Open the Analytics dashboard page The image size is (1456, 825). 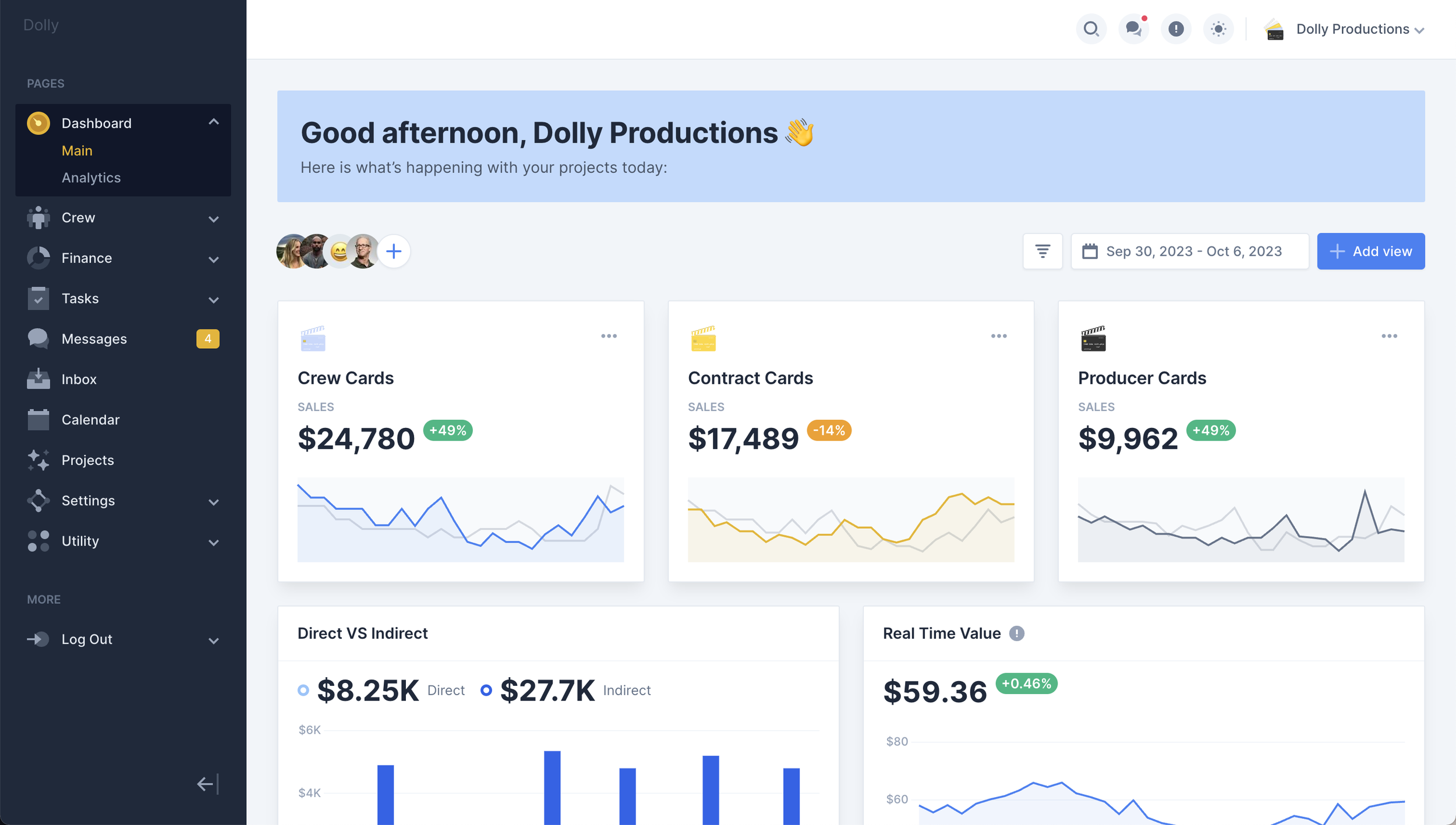click(x=91, y=178)
